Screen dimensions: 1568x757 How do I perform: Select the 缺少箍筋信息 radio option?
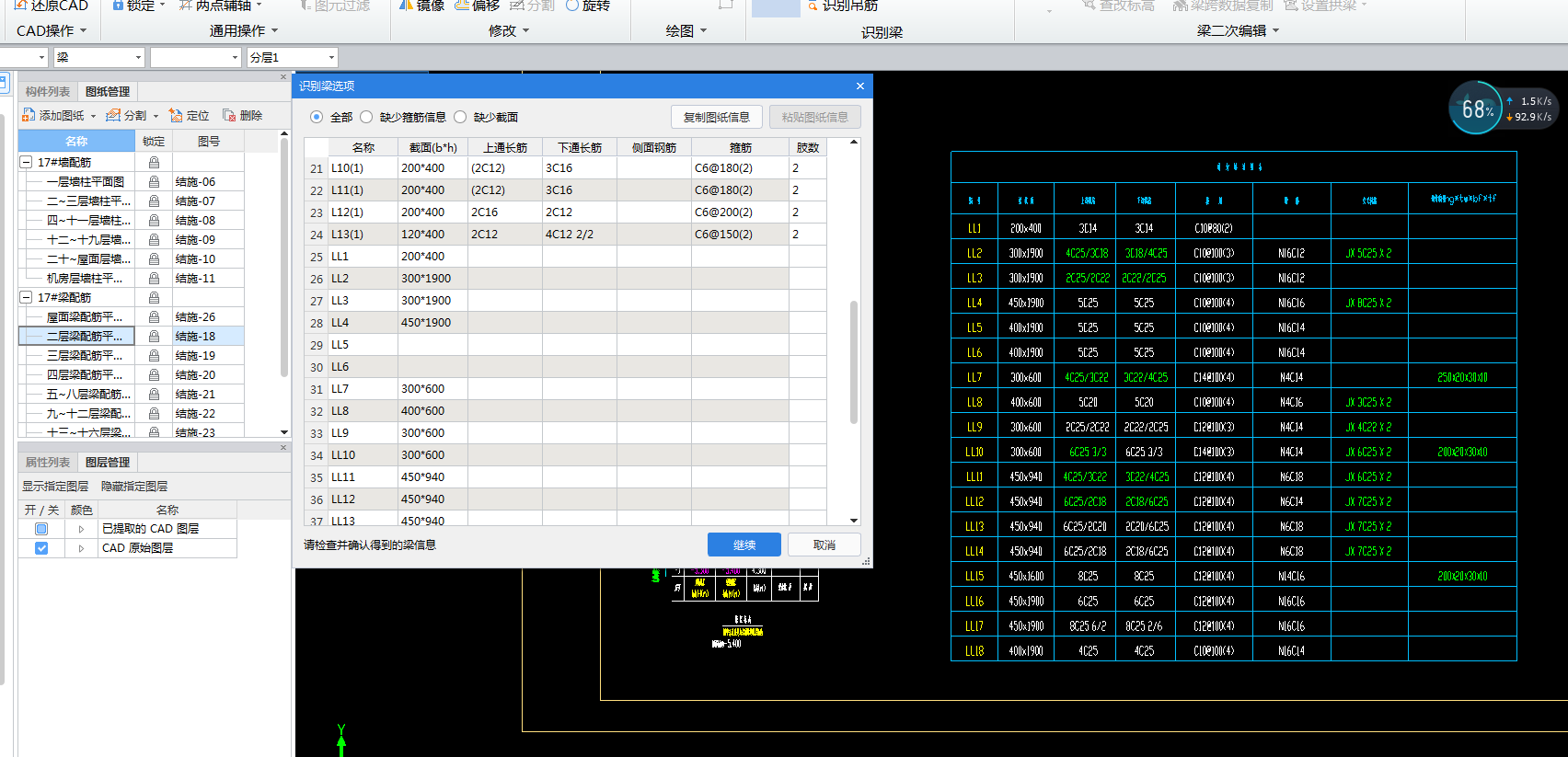tap(366, 117)
